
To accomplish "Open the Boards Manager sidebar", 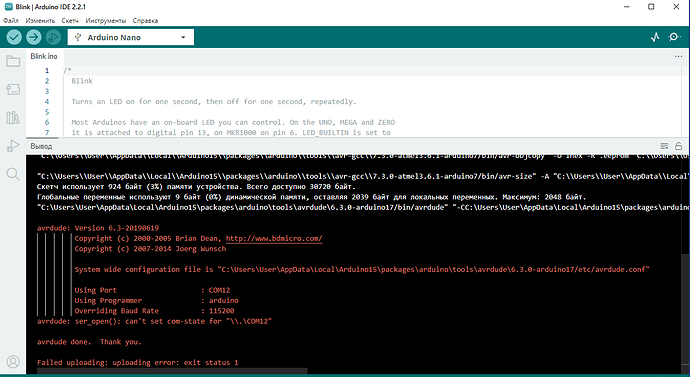I will (13, 89).
